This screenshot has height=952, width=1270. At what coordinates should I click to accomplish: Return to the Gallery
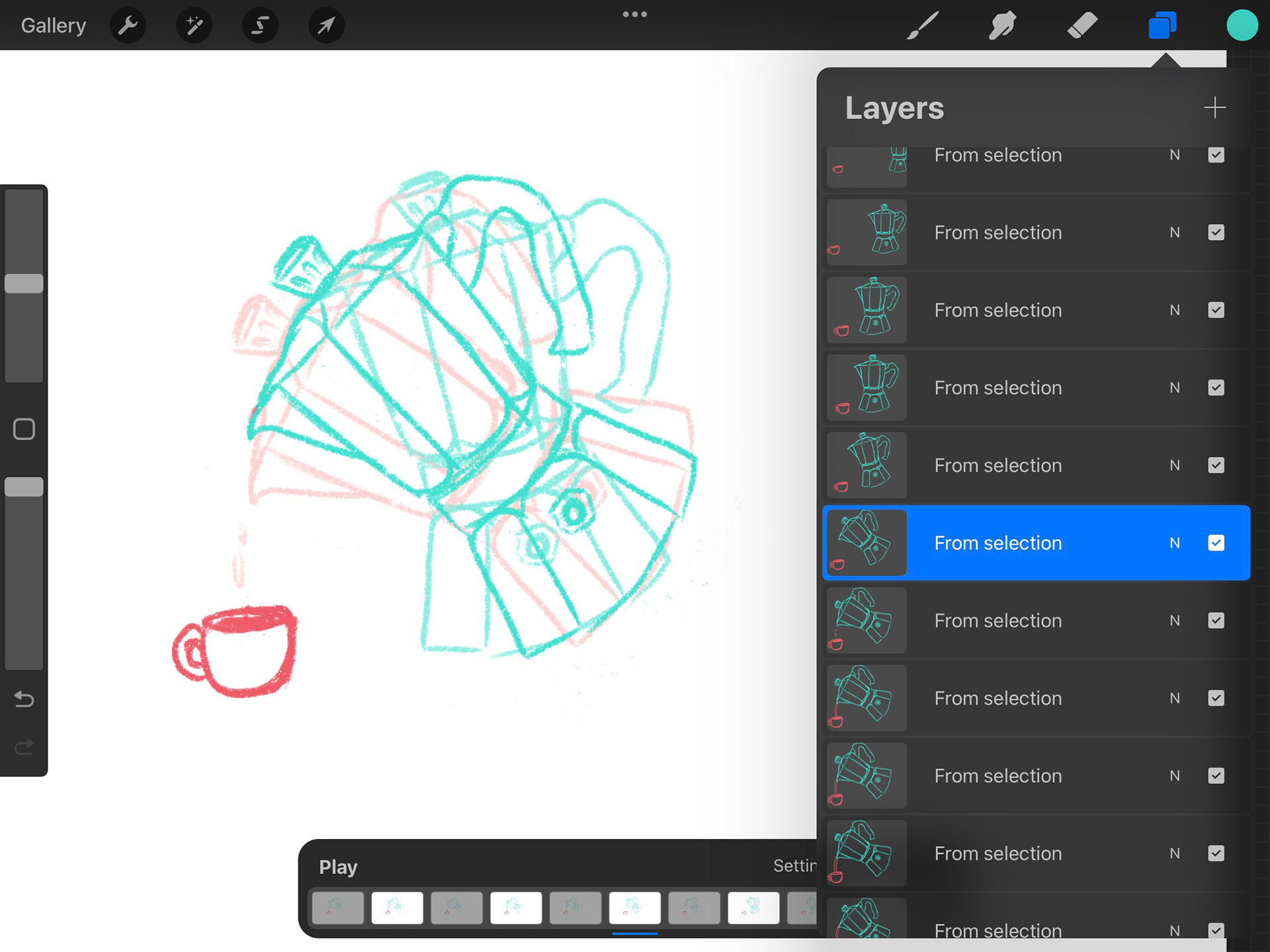coord(54,26)
